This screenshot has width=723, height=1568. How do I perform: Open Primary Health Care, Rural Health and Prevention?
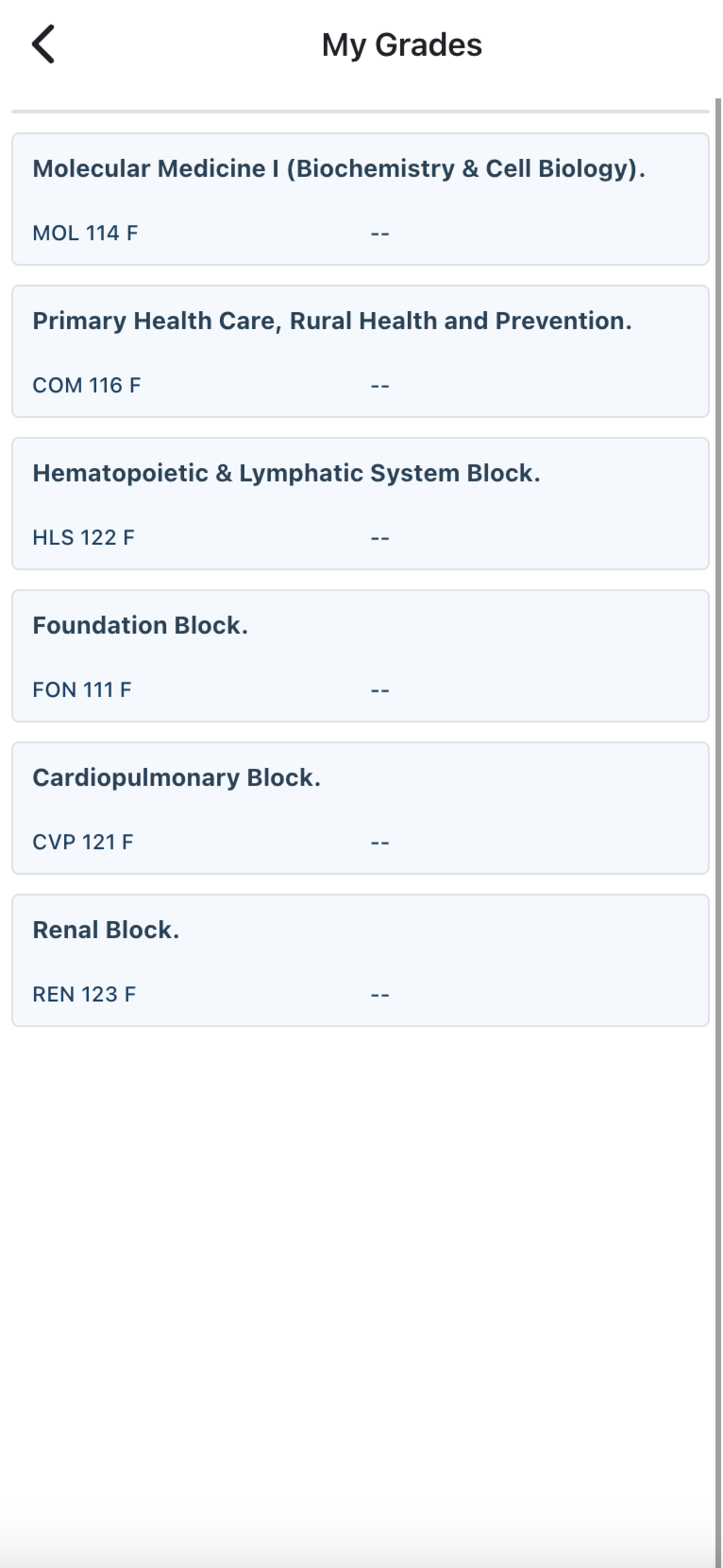pyautogui.click(x=332, y=321)
